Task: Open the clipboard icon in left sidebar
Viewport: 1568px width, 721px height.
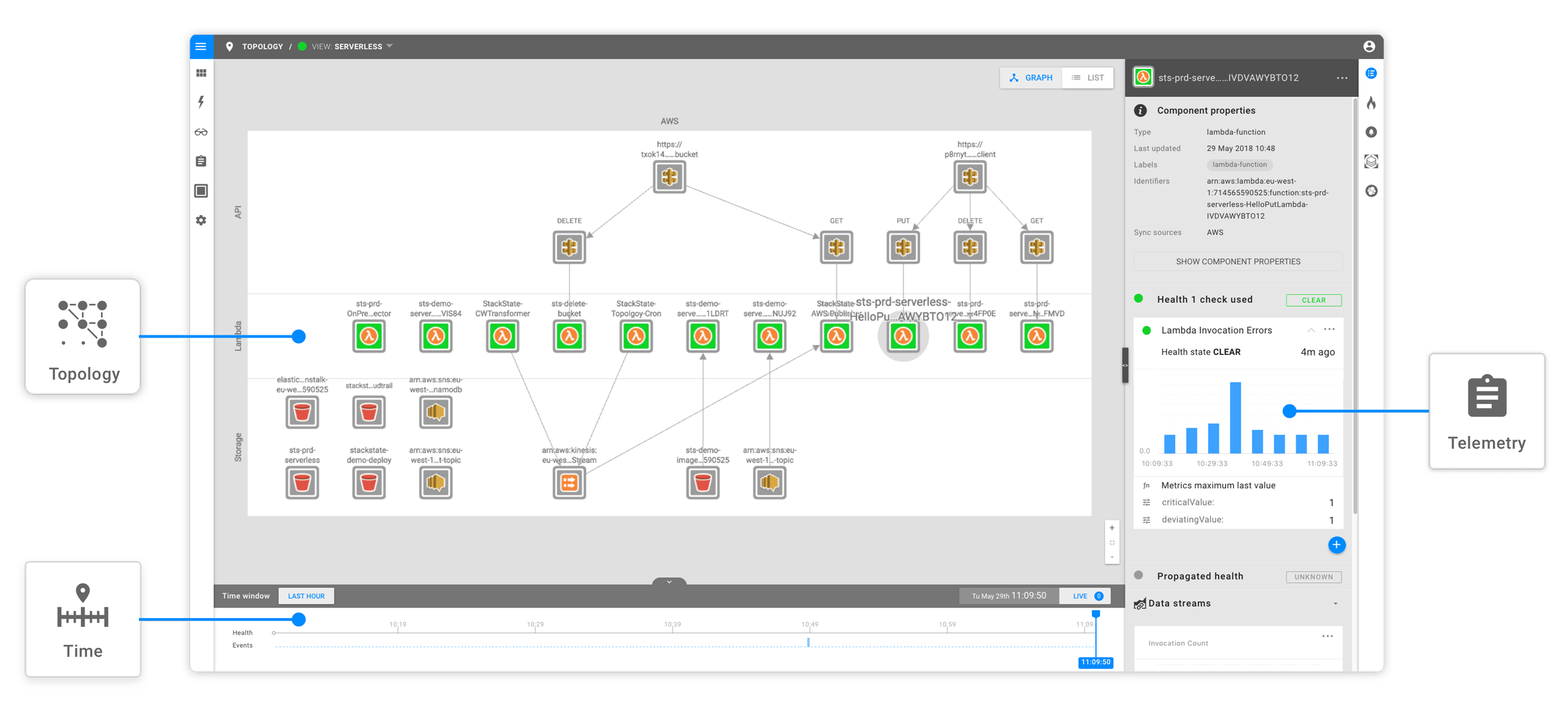Action: (x=201, y=161)
